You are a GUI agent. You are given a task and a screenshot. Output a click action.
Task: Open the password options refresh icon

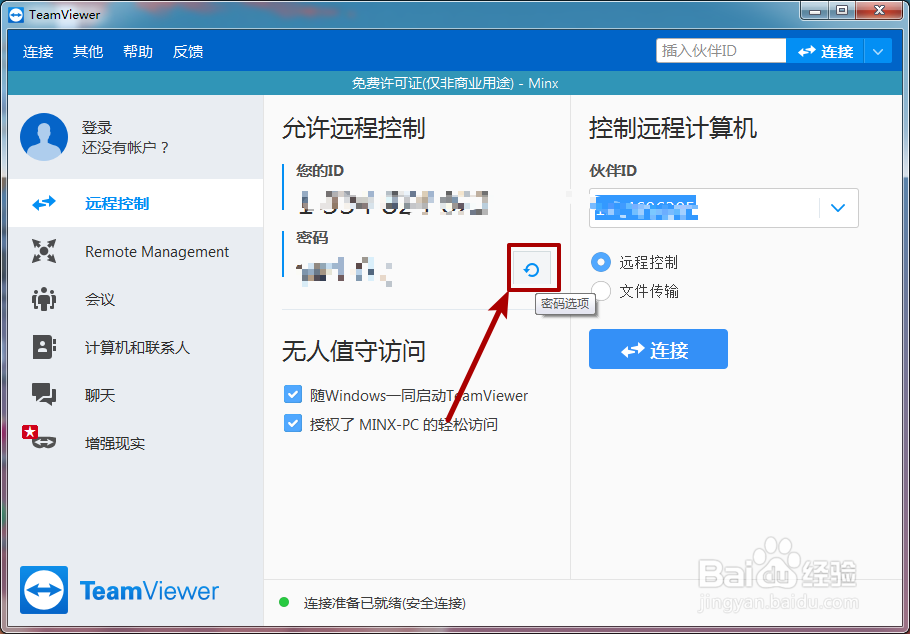(x=532, y=269)
